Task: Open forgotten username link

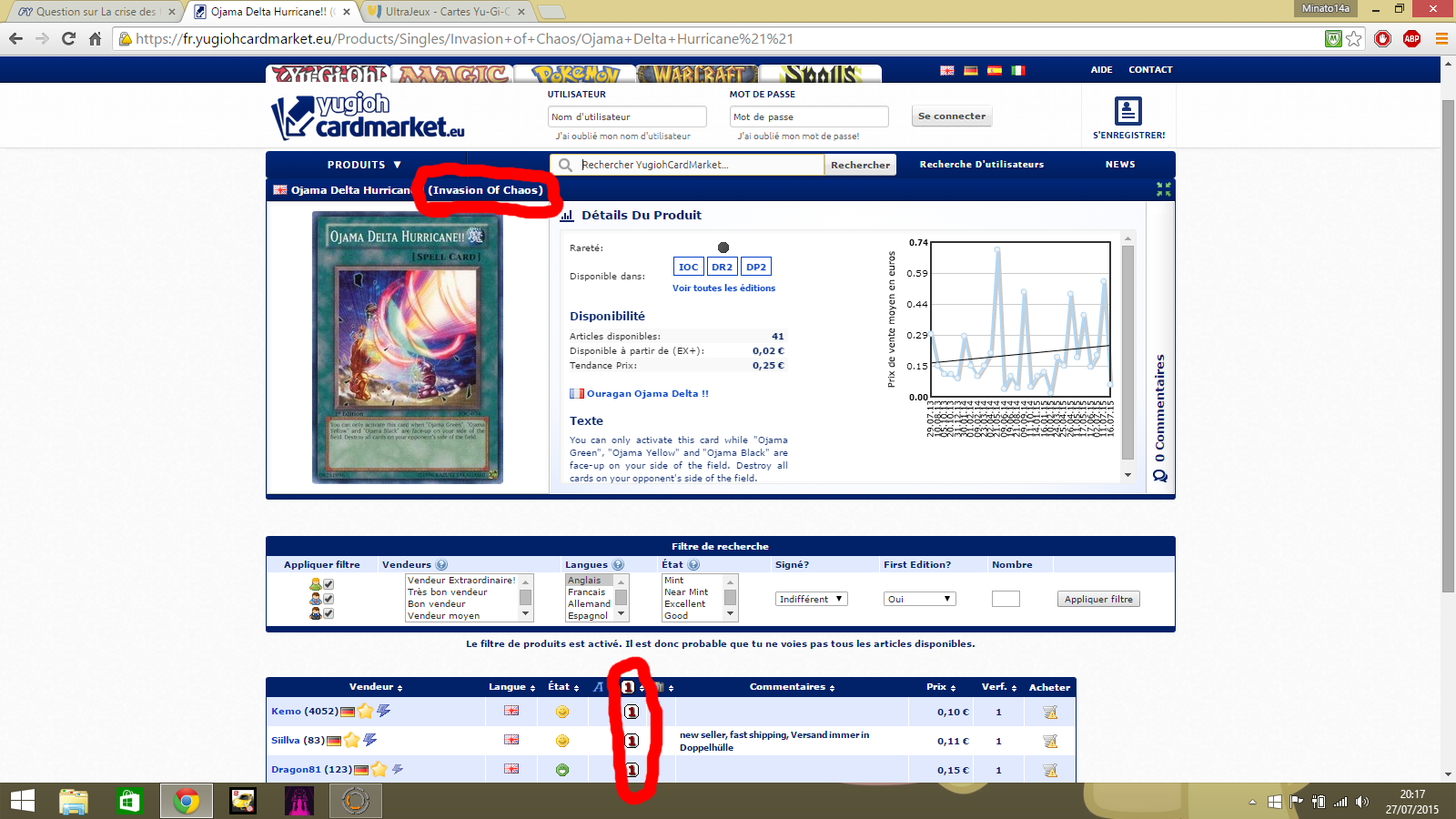Action: tap(623, 136)
